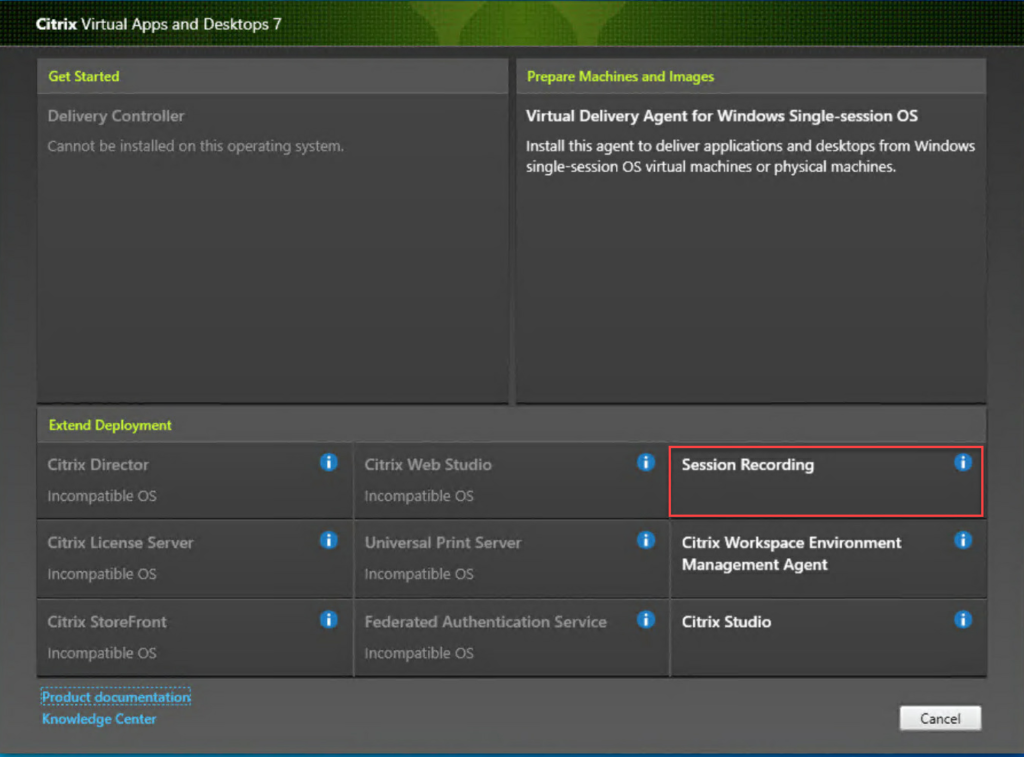
Task: View info icon for Citrix StoreFront
Action: point(328,620)
